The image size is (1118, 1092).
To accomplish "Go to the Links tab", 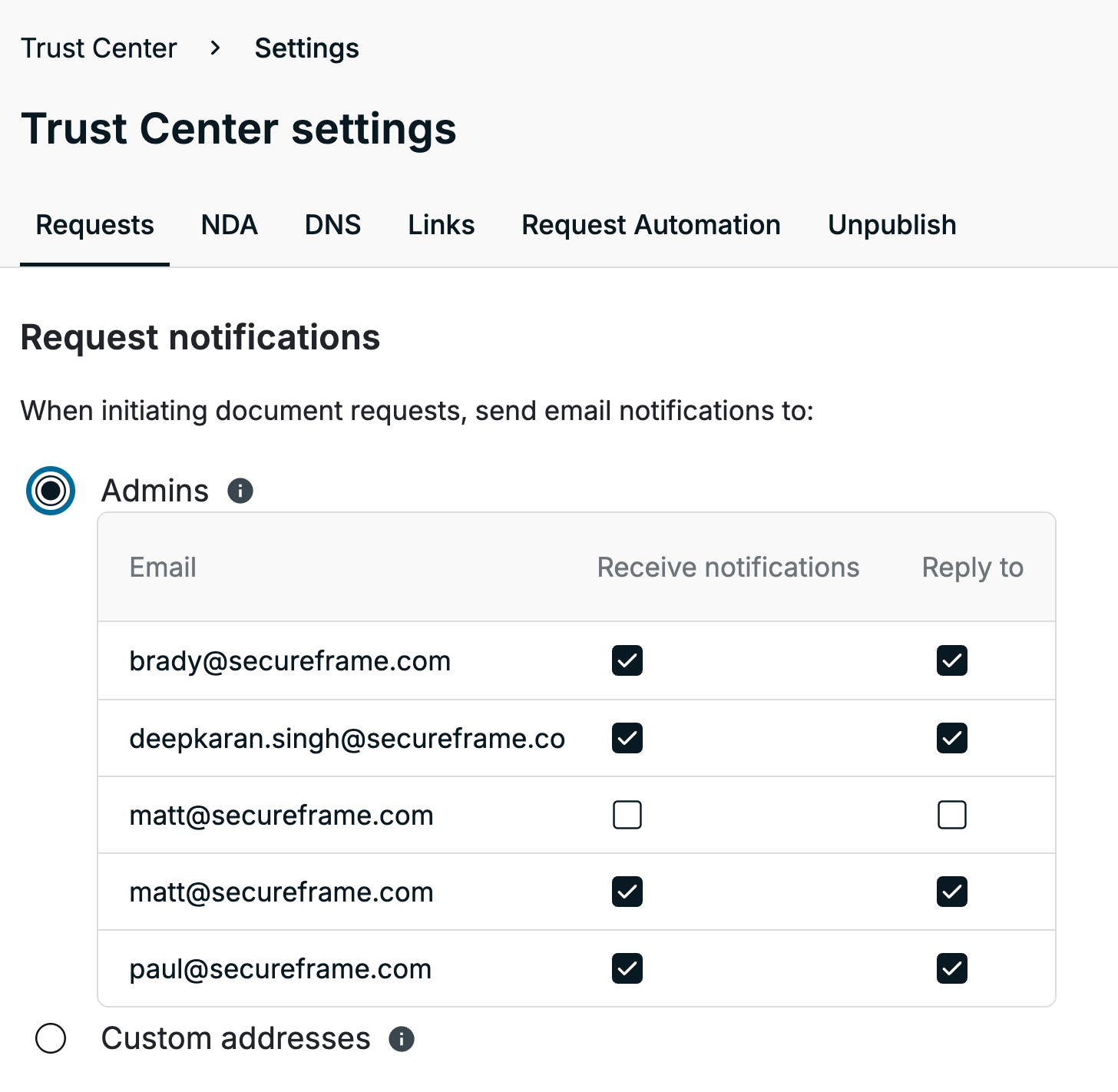I will pyautogui.click(x=442, y=225).
